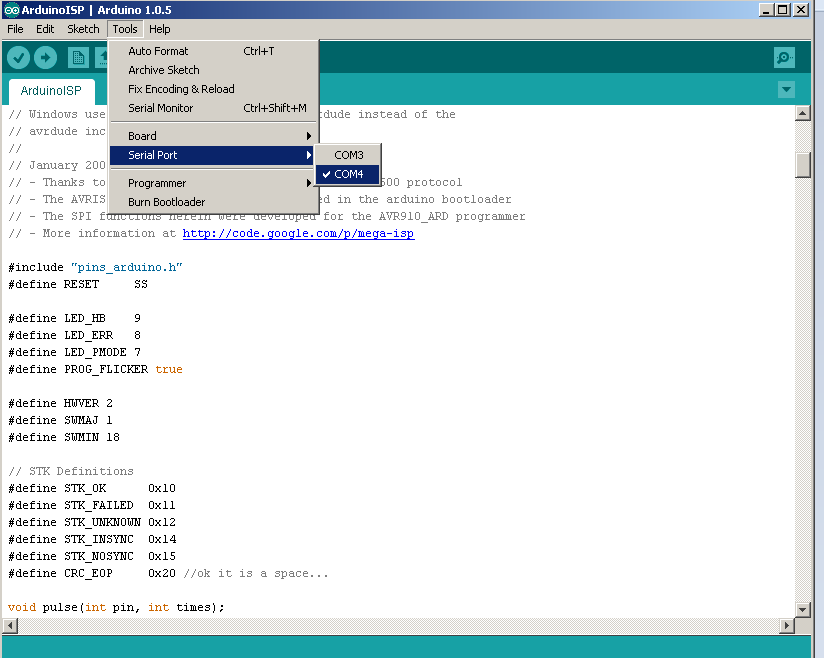This screenshot has width=824, height=658.
Task: Open the Sketch menu
Action: [x=83, y=29]
